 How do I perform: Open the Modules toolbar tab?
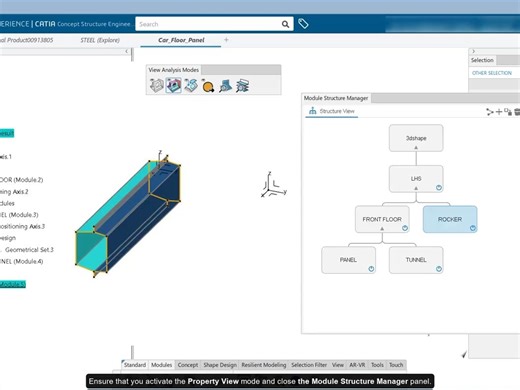(x=162, y=365)
